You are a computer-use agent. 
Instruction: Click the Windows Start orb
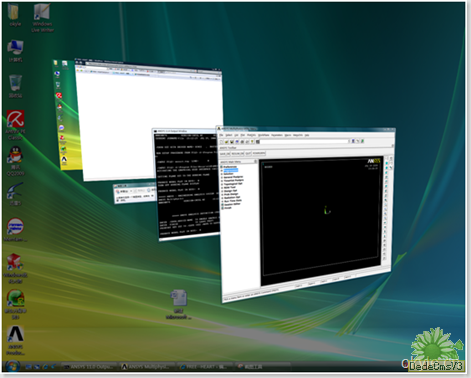[12, 367]
